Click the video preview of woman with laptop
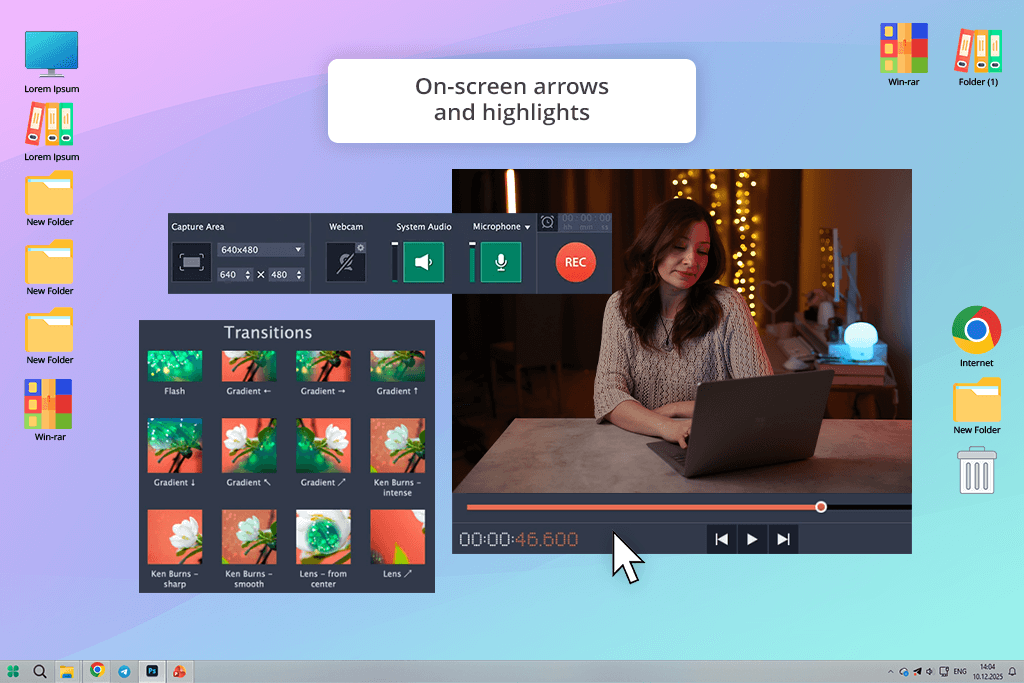Screen dimensions: 1024x683 pyautogui.click(x=682, y=331)
